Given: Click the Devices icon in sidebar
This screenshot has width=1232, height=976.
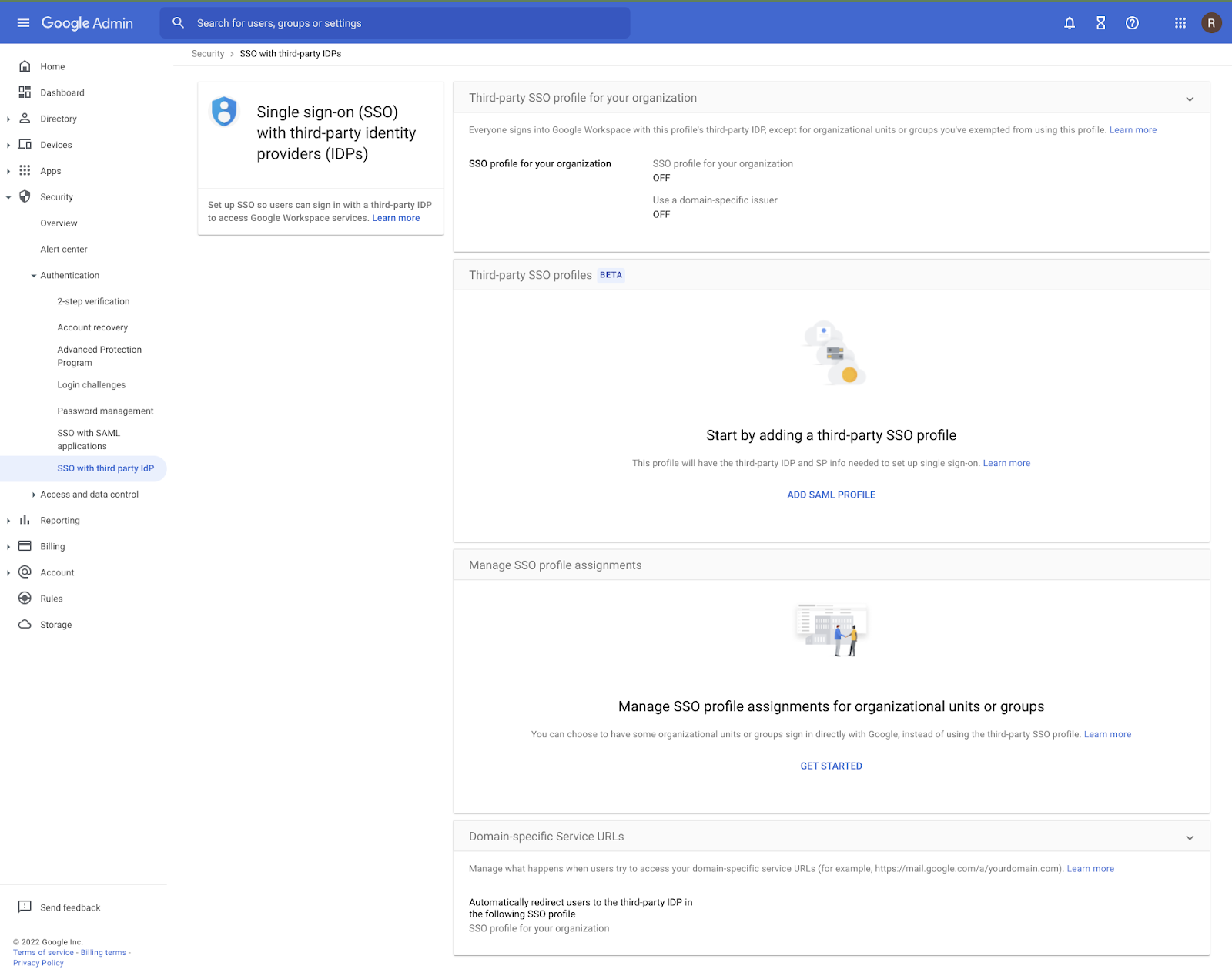Looking at the screenshot, I should 25,145.
